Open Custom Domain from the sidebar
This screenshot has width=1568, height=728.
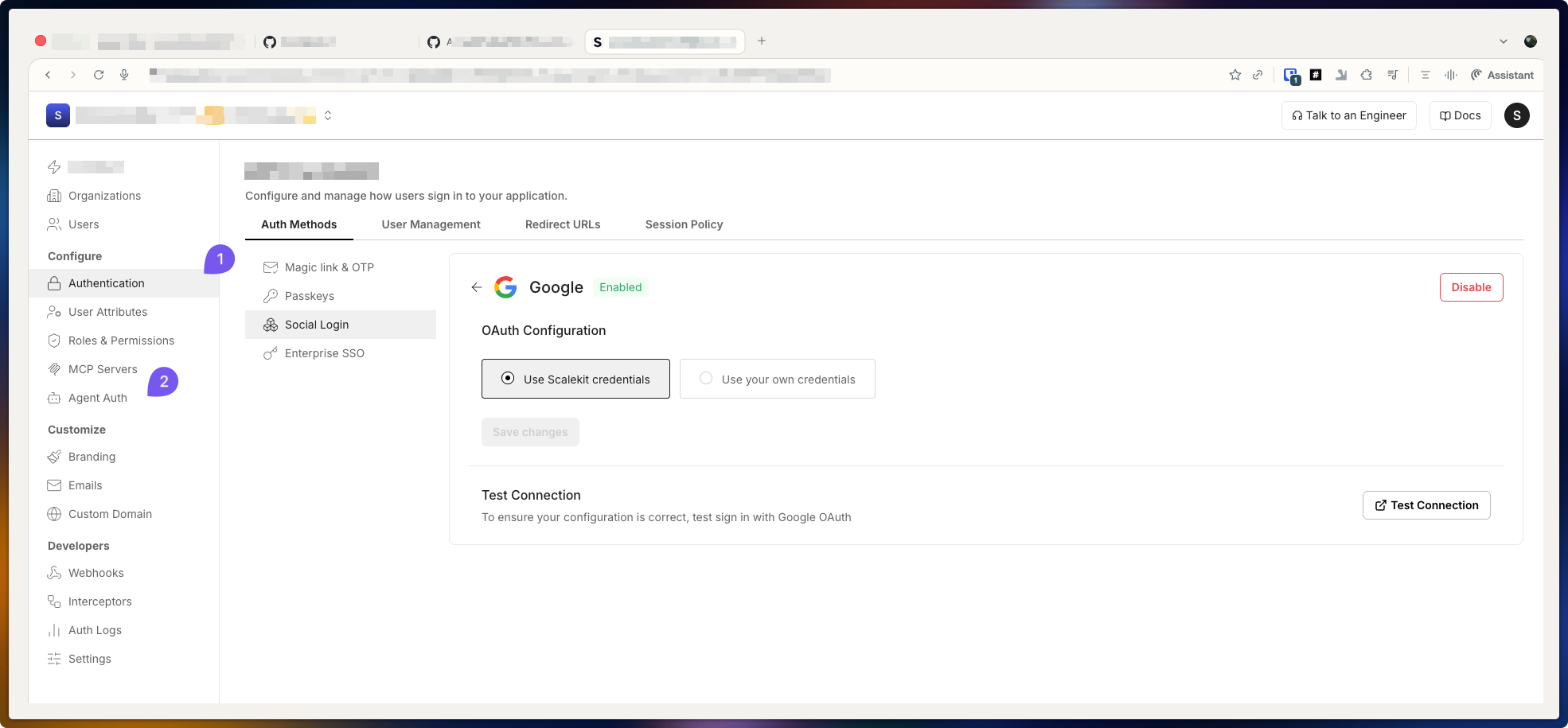pyautogui.click(x=110, y=514)
